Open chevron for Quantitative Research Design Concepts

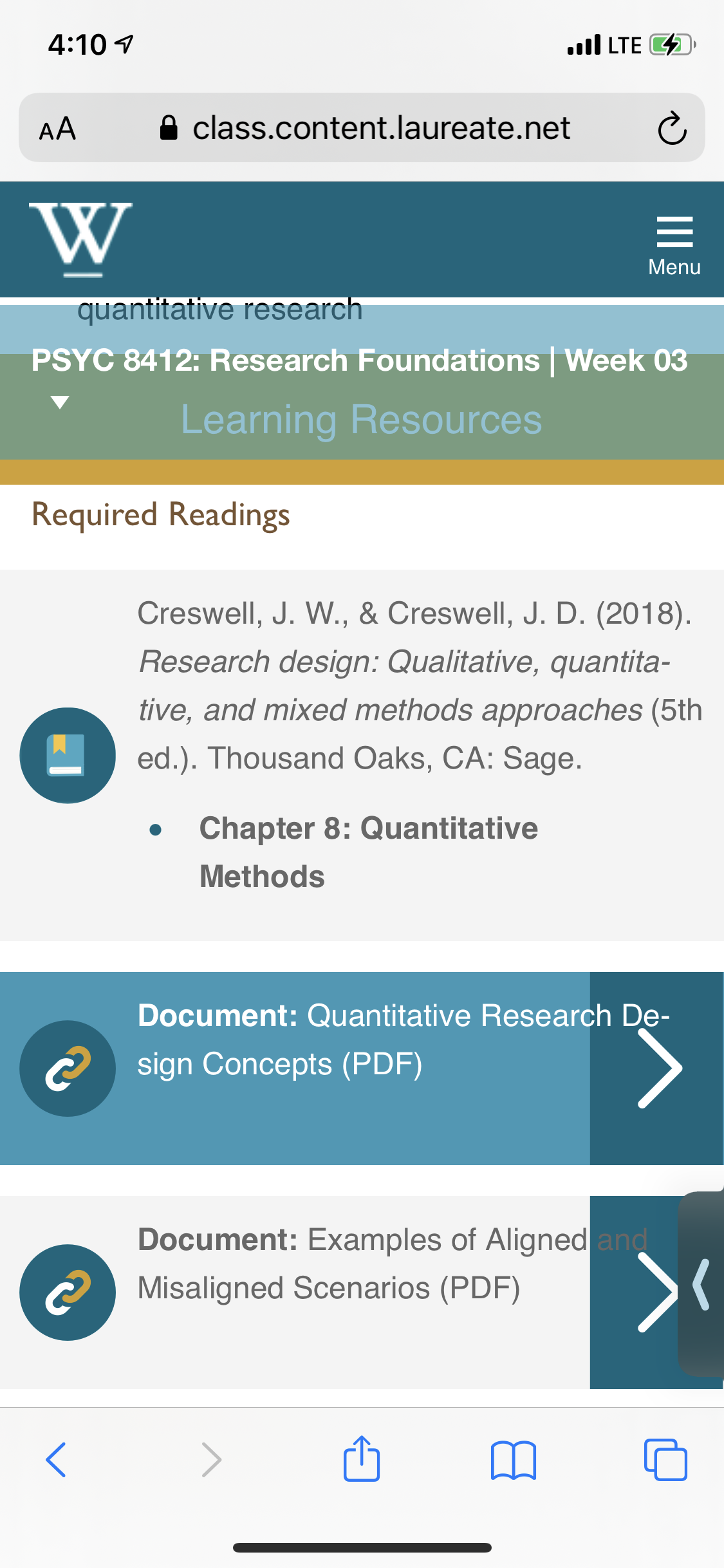[657, 1068]
